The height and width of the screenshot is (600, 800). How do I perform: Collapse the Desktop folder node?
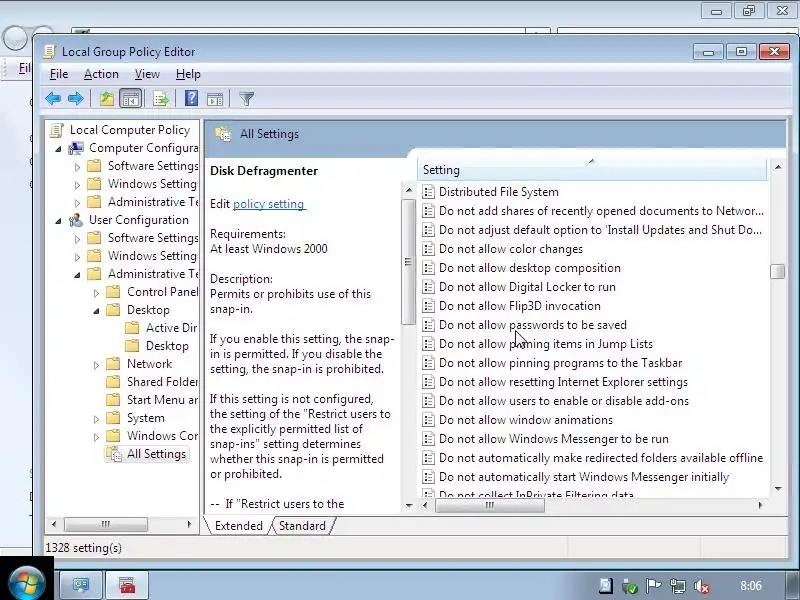coord(96,311)
